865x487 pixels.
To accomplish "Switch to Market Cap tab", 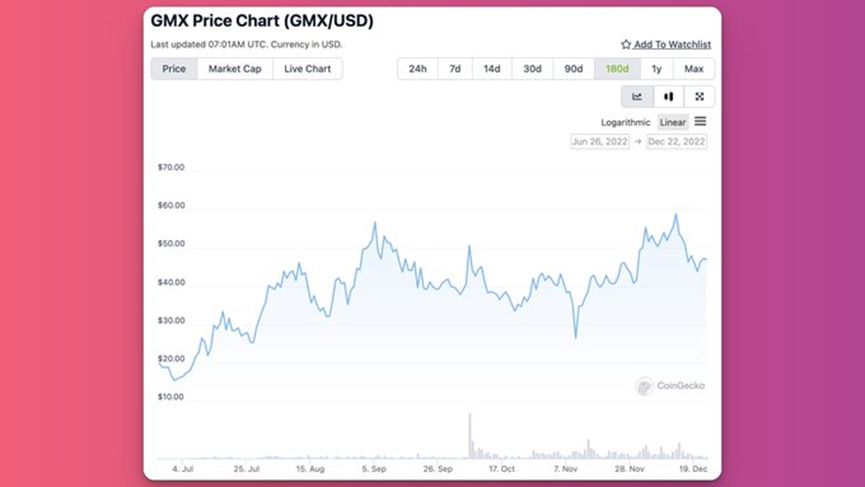I will click(235, 69).
